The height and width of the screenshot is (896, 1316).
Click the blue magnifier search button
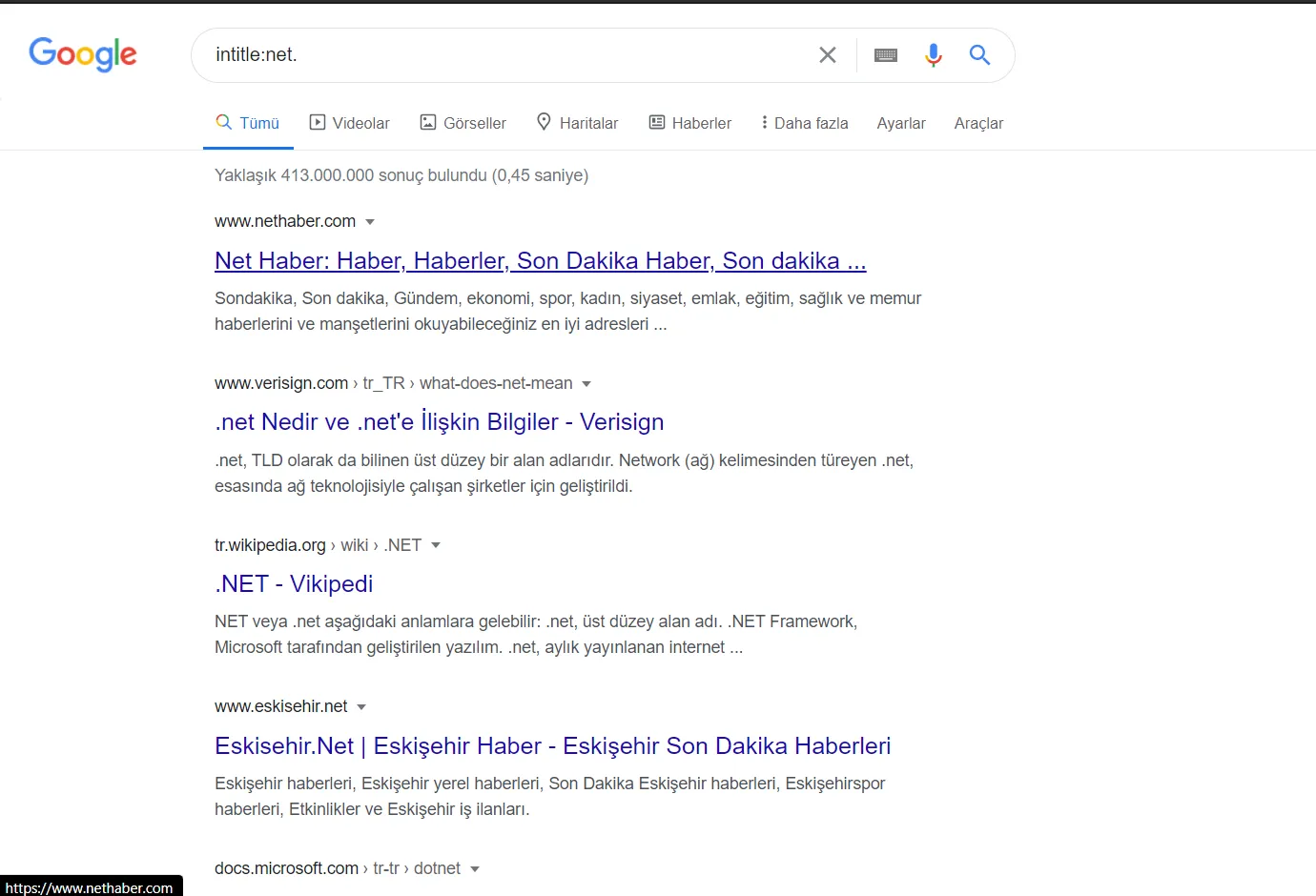point(979,55)
